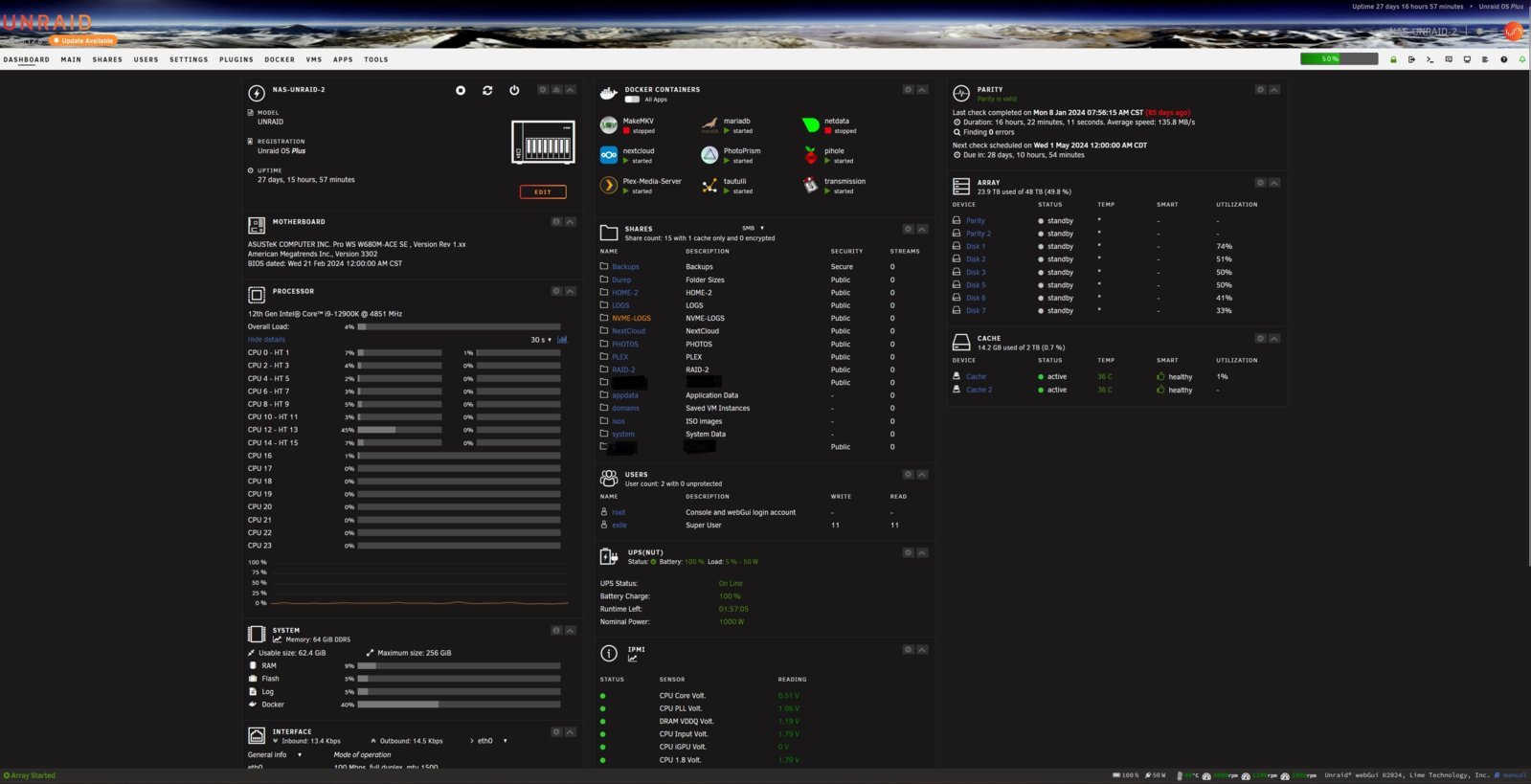Collapse the Array panel
1531x784 pixels.
(1274, 183)
